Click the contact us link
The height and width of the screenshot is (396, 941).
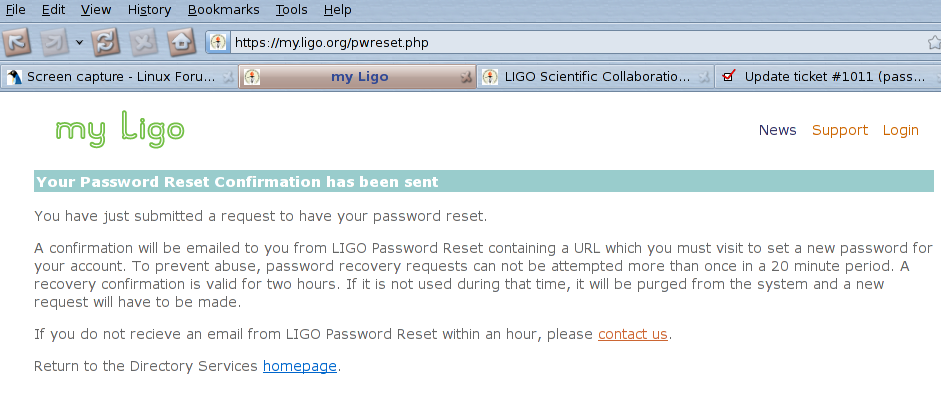click(633, 334)
